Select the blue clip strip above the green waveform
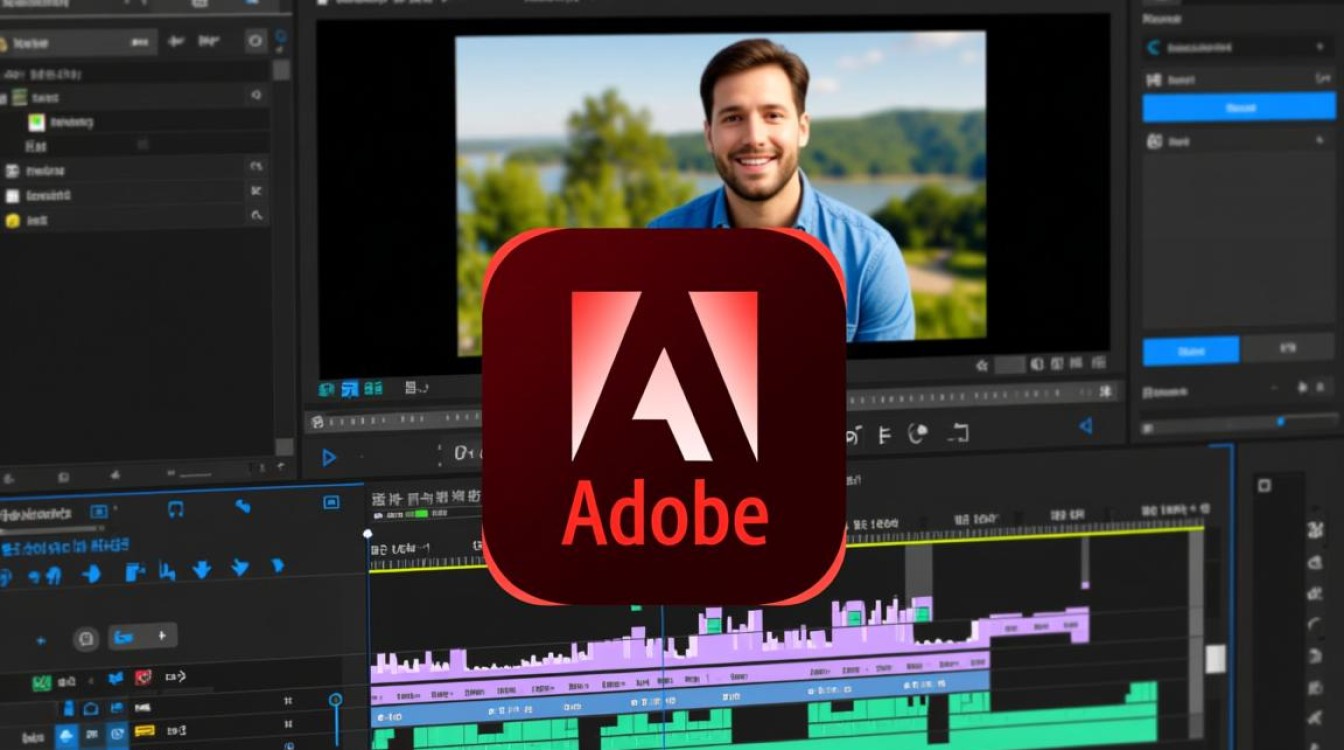This screenshot has width=1344, height=750. [680, 697]
